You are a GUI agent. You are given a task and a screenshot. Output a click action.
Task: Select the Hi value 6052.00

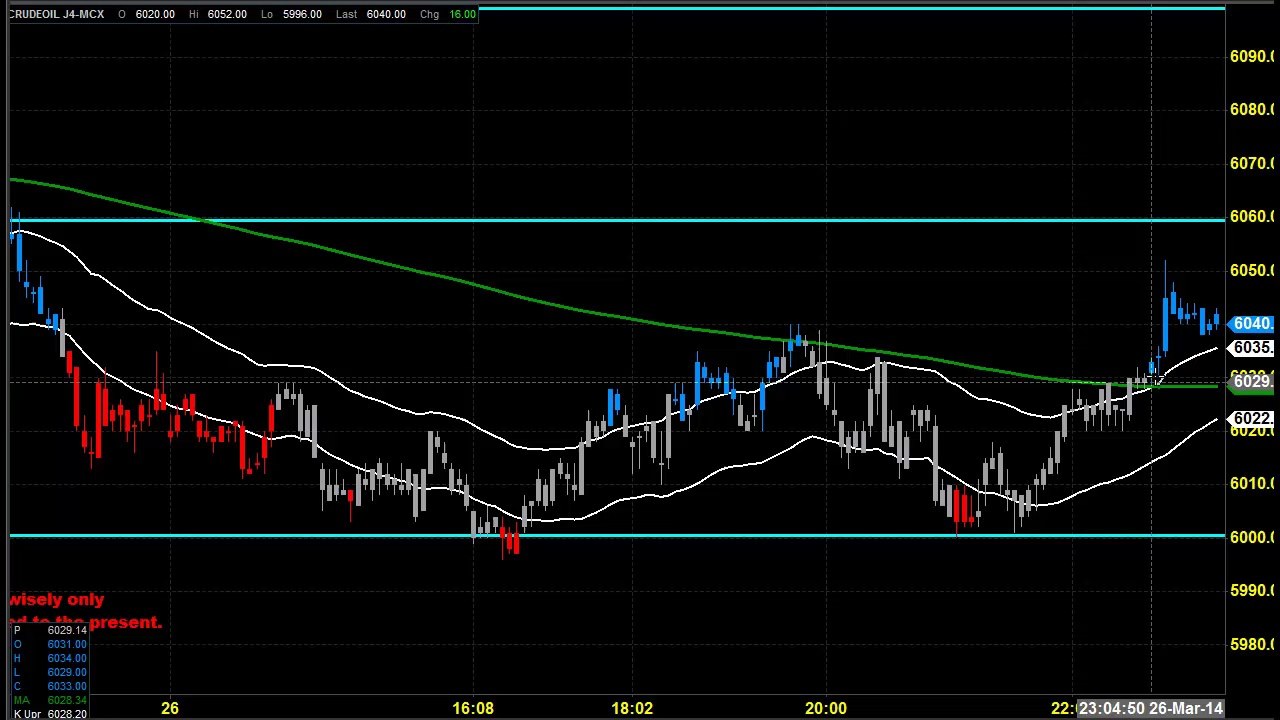227,14
